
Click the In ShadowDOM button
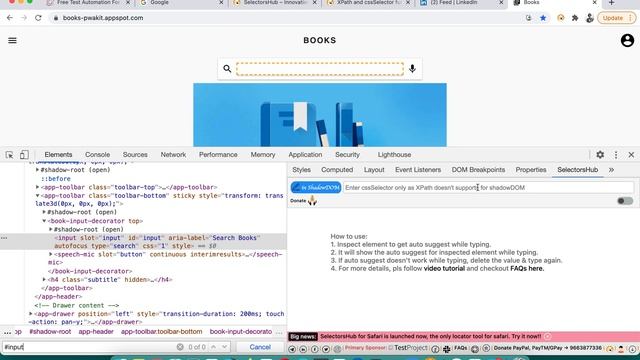[x=316, y=187]
